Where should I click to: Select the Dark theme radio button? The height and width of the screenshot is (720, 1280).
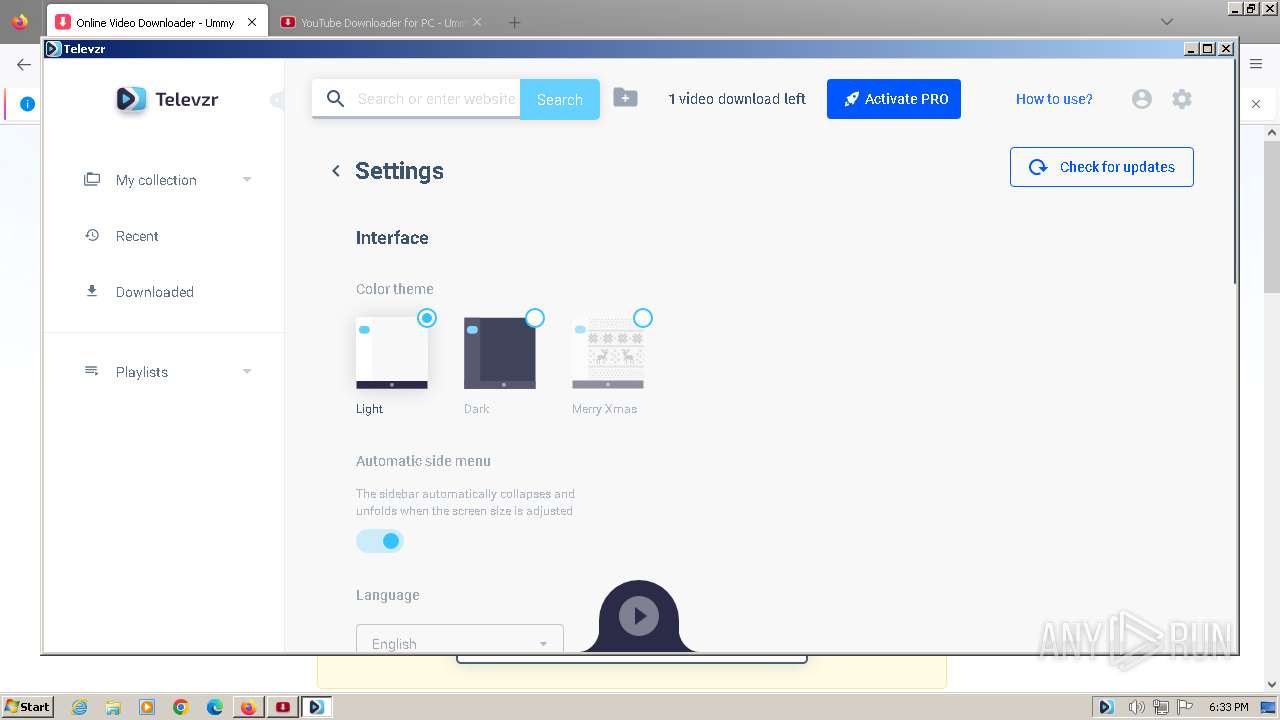535,318
